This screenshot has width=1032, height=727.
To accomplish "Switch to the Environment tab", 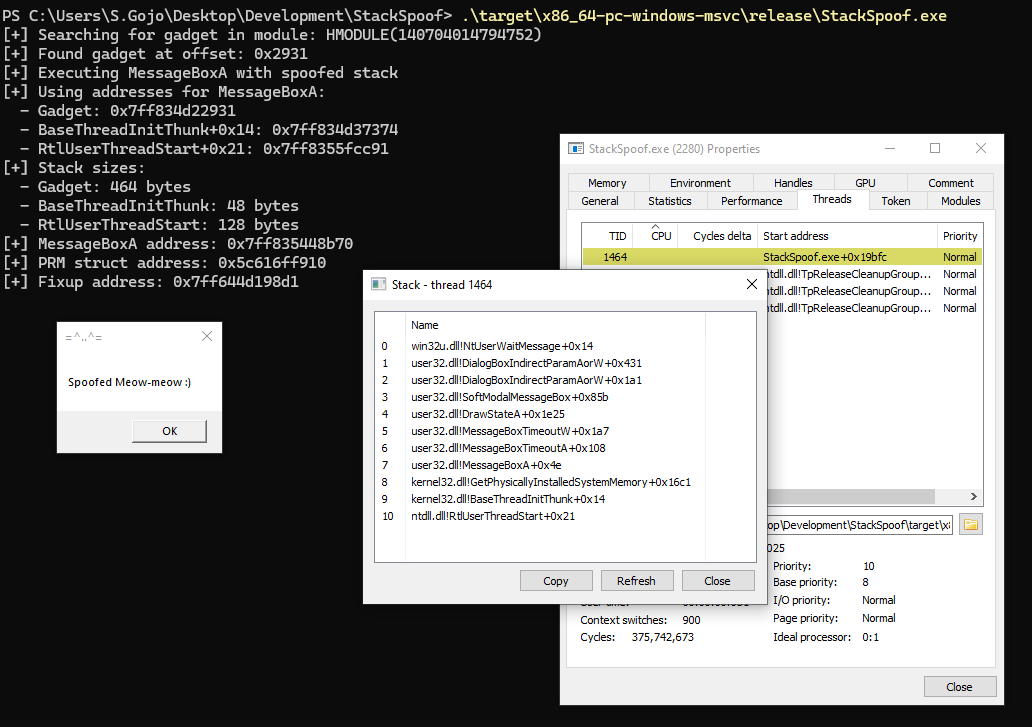I will coord(700,183).
